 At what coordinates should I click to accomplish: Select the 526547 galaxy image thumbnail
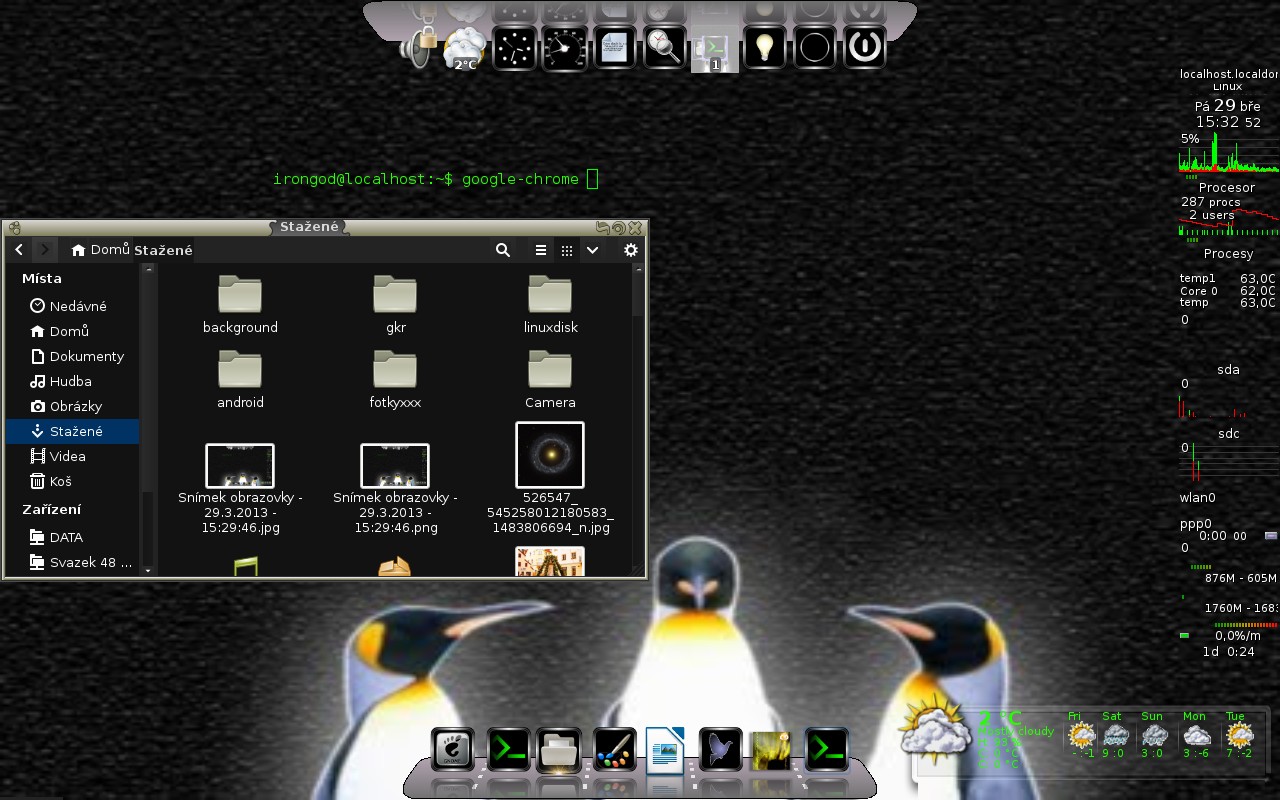click(x=550, y=455)
